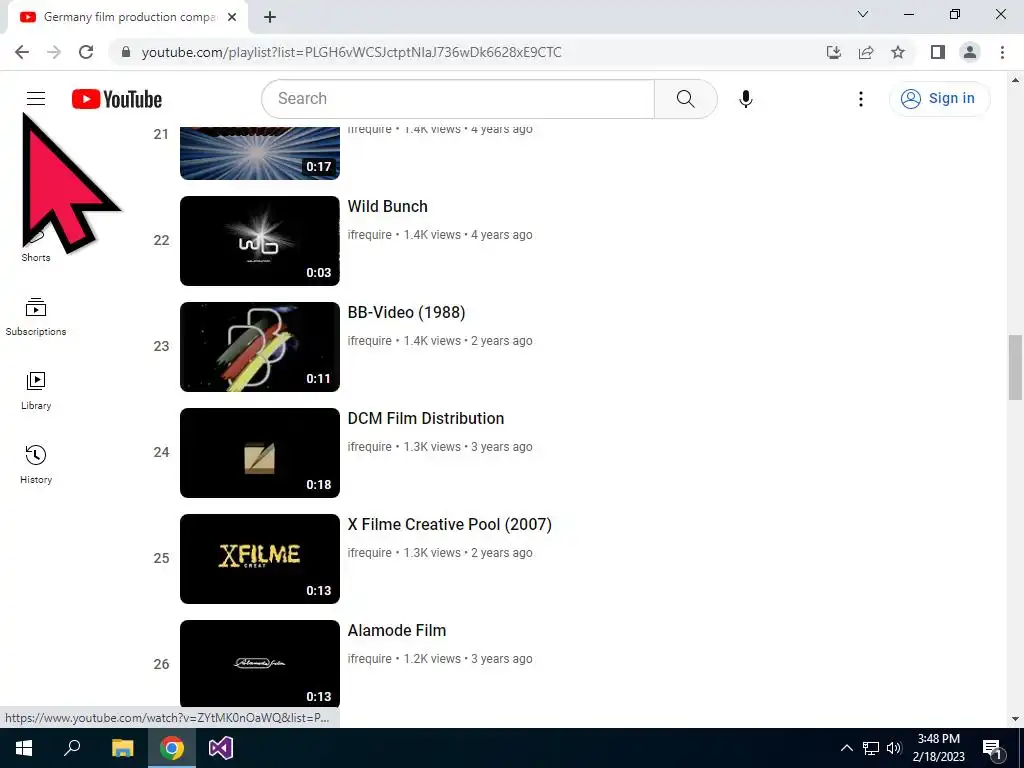Open the Alamode Film title
The width and height of the screenshot is (1024, 768).
(397, 630)
